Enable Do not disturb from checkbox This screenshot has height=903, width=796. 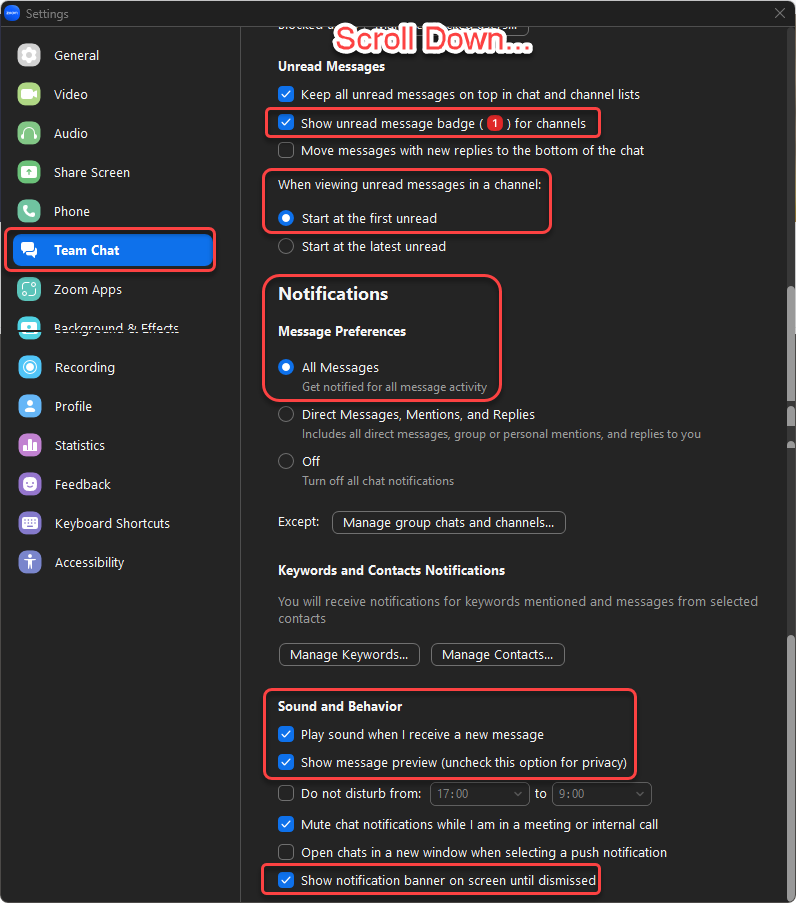click(x=286, y=794)
